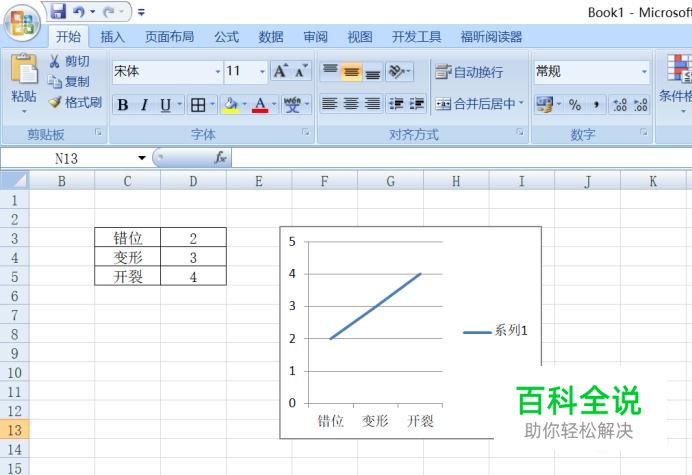Toggle bold formatting
Screen dimensions: 692x475
coord(123,105)
